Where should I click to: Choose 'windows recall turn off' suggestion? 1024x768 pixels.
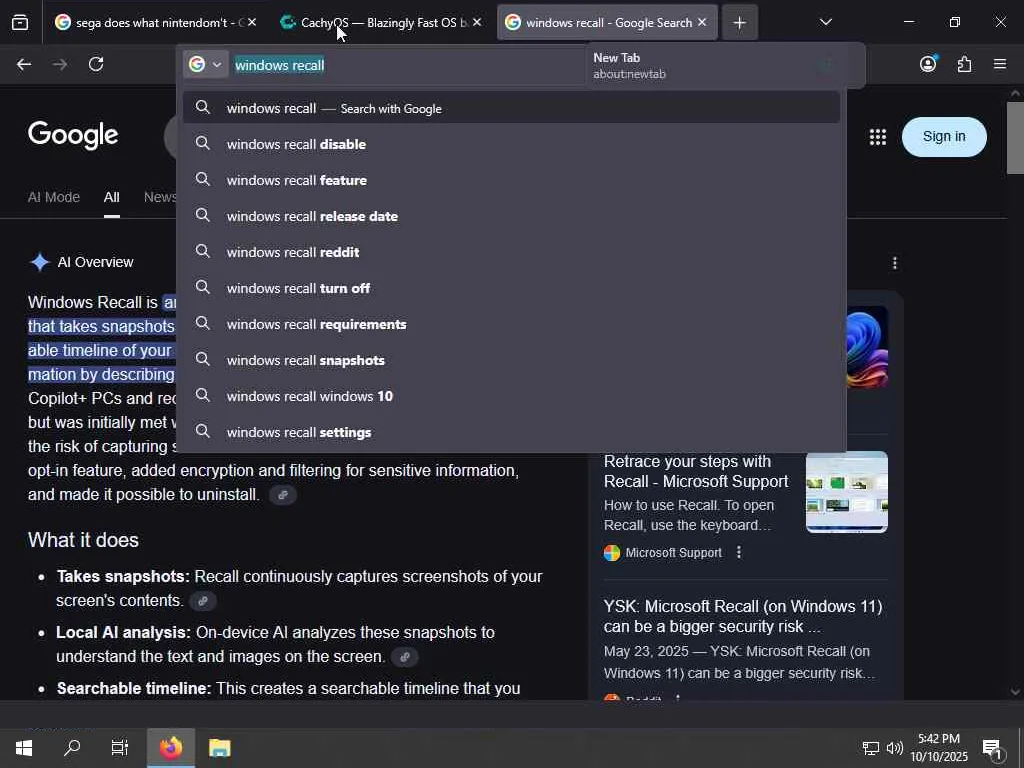point(511,287)
